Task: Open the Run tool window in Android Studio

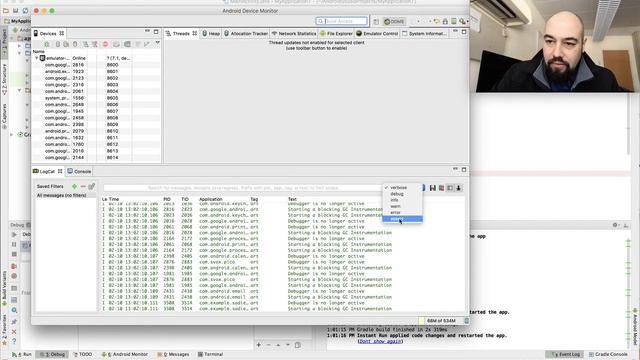Action: pos(22,354)
